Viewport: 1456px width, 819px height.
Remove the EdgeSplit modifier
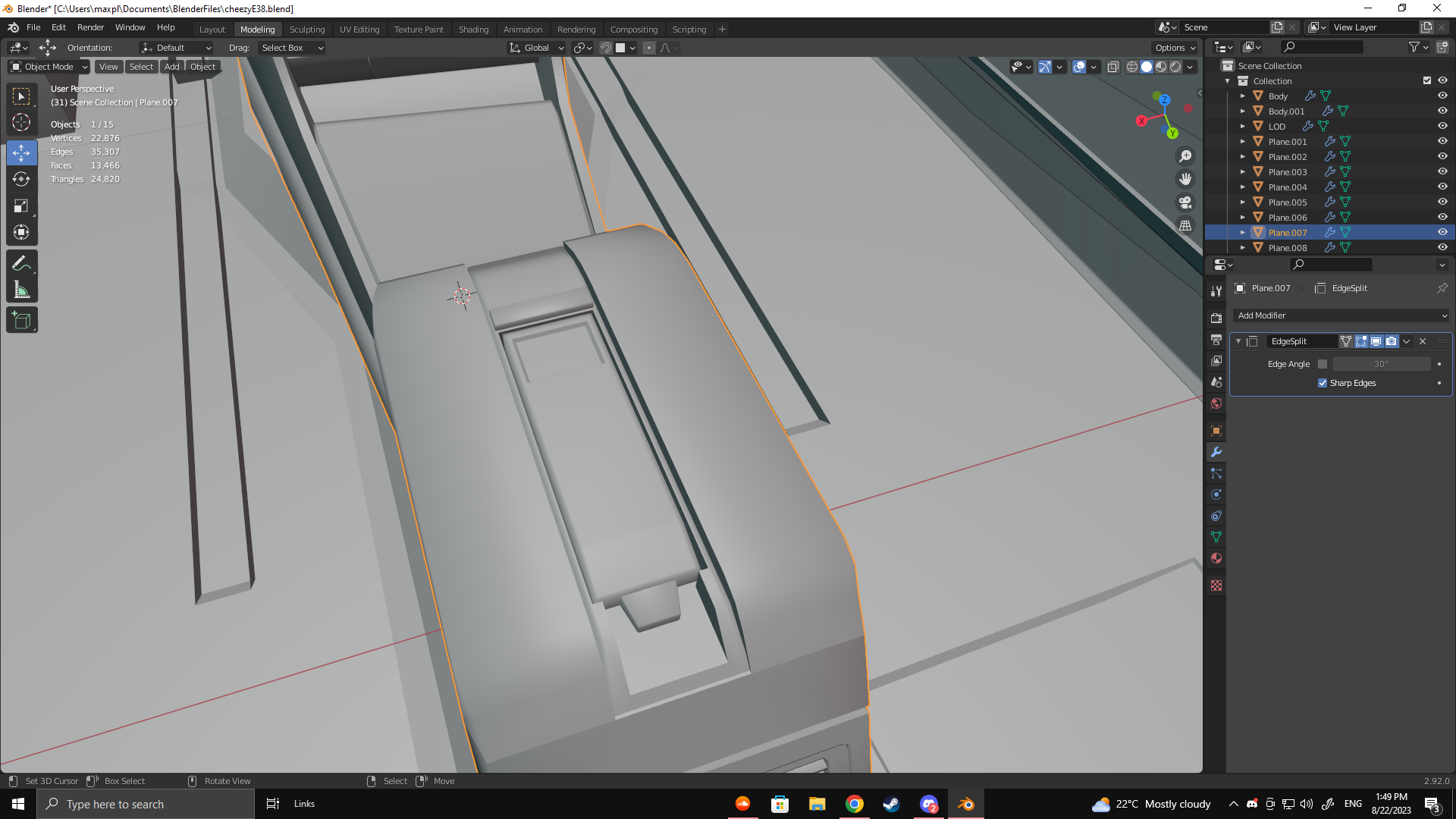1423,341
